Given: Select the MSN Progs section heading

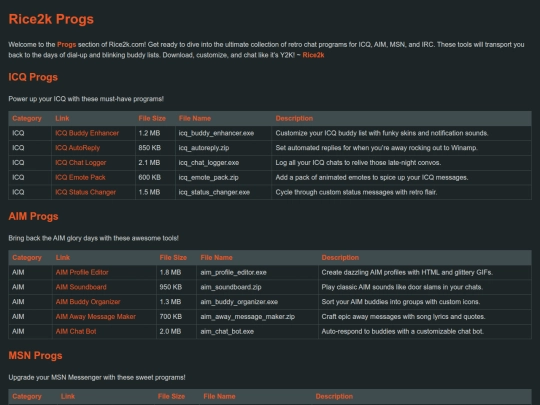Looking at the screenshot, I should coord(35,355).
